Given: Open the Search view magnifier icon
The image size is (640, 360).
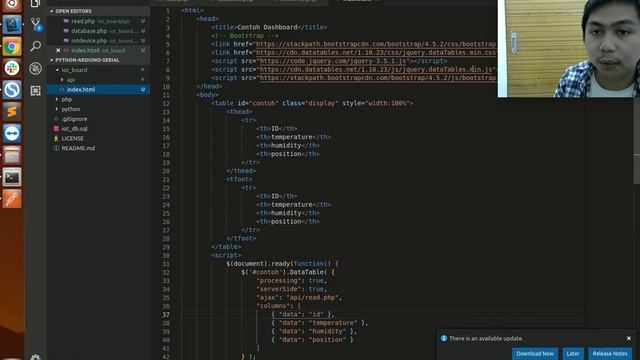Looking at the screenshot, I should pos(36,46).
